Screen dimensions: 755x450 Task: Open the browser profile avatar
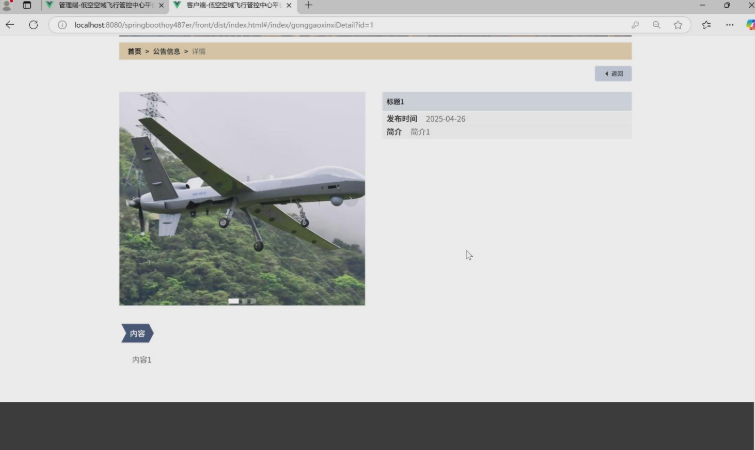click(x=7, y=5)
